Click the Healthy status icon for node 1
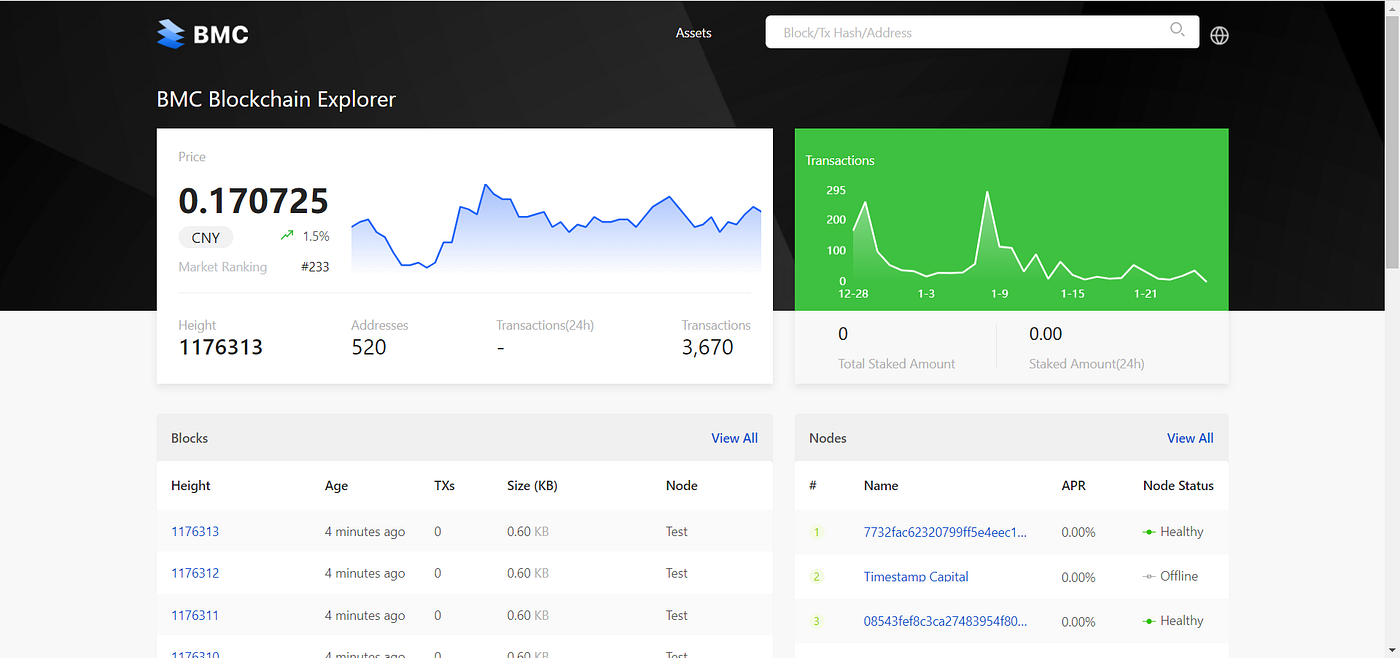Screen dimensions: 1400x658 (x=1149, y=532)
